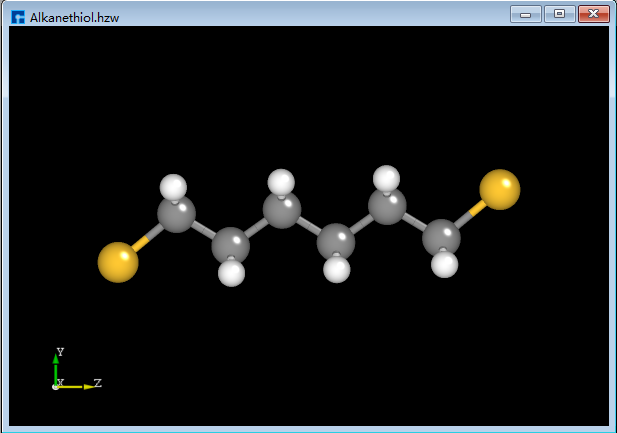Click the Alkanethiol.hzw window title text
This screenshot has height=433, width=617.
tap(75, 17)
